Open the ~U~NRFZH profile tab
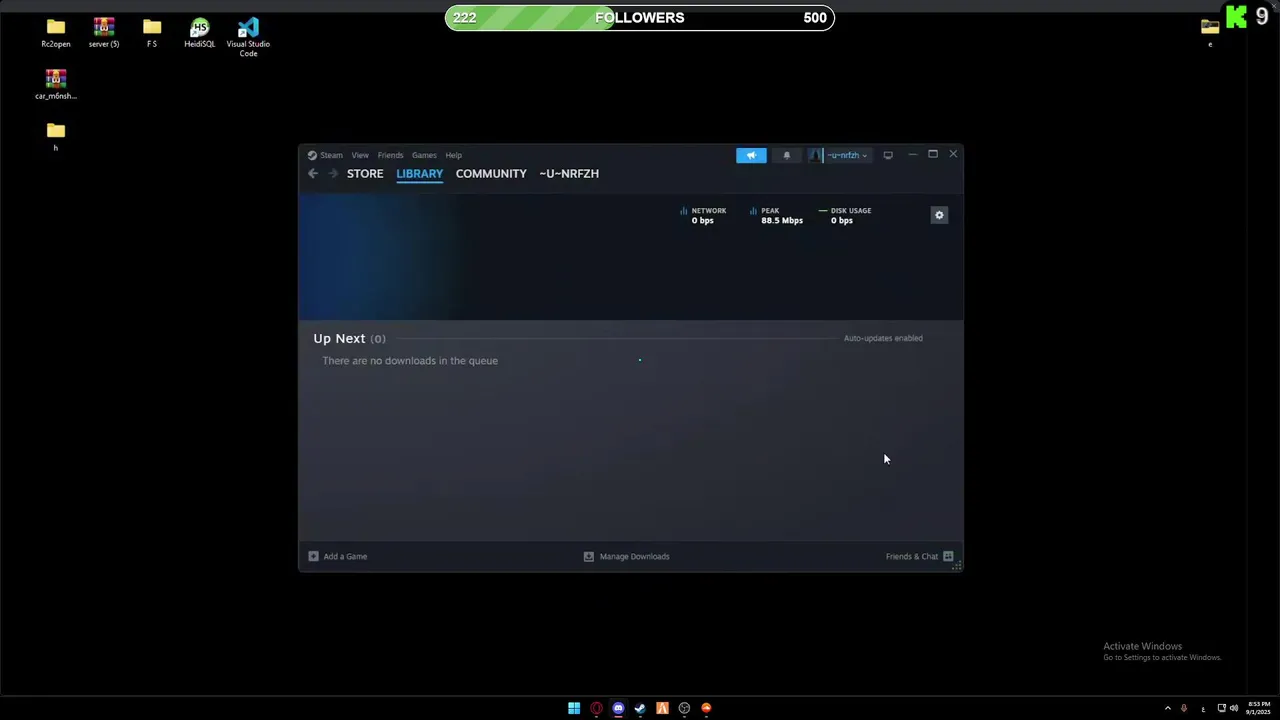1280x720 pixels. coord(569,173)
